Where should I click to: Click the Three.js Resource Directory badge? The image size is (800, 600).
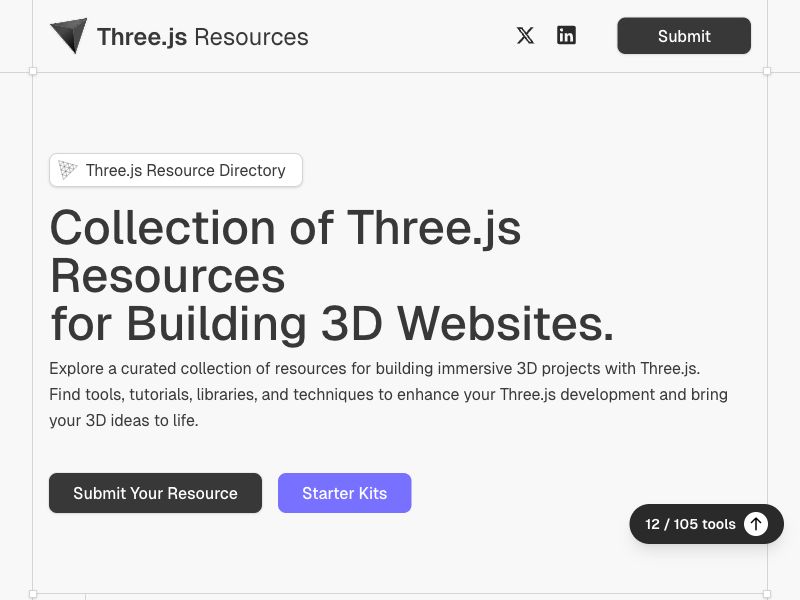point(176,170)
